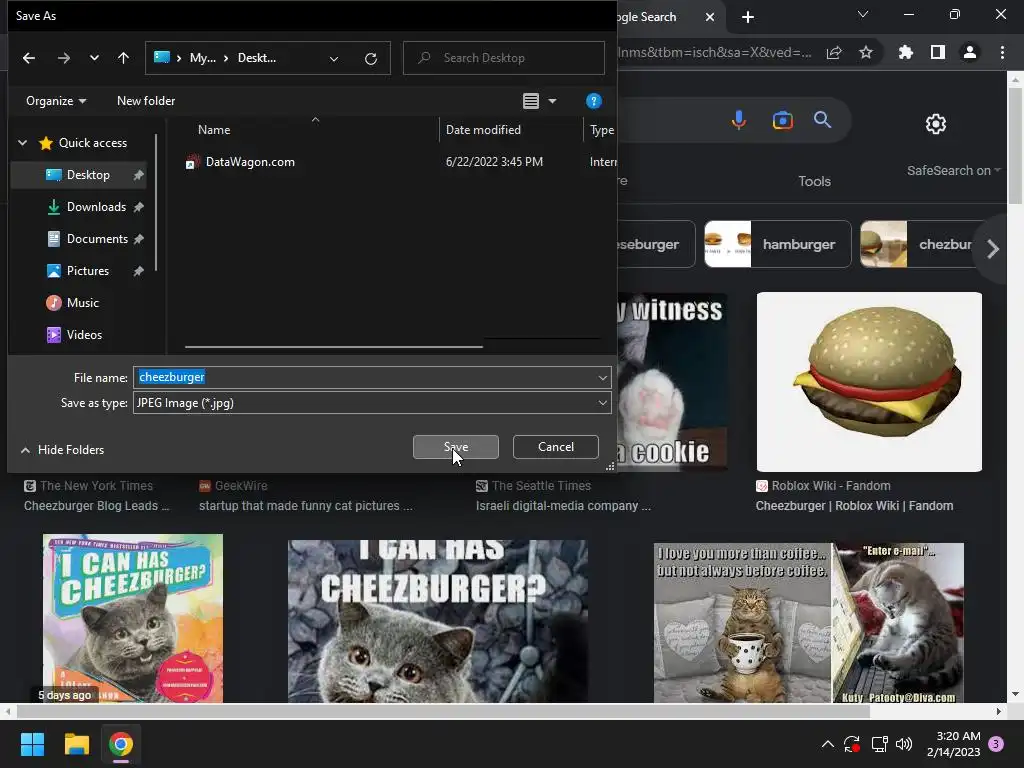Open Chrome Extensions puzzle icon

click(x=906, y=53)
